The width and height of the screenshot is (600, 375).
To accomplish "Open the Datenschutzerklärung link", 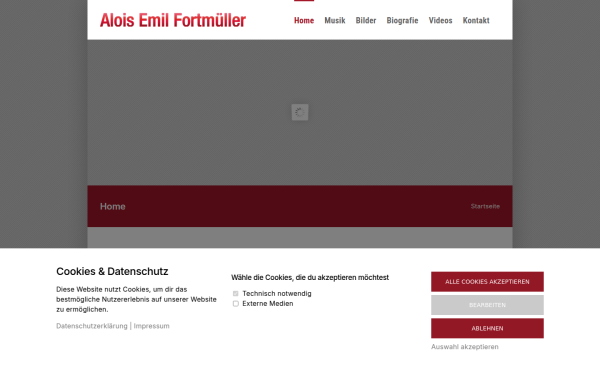I will [92, 326].
